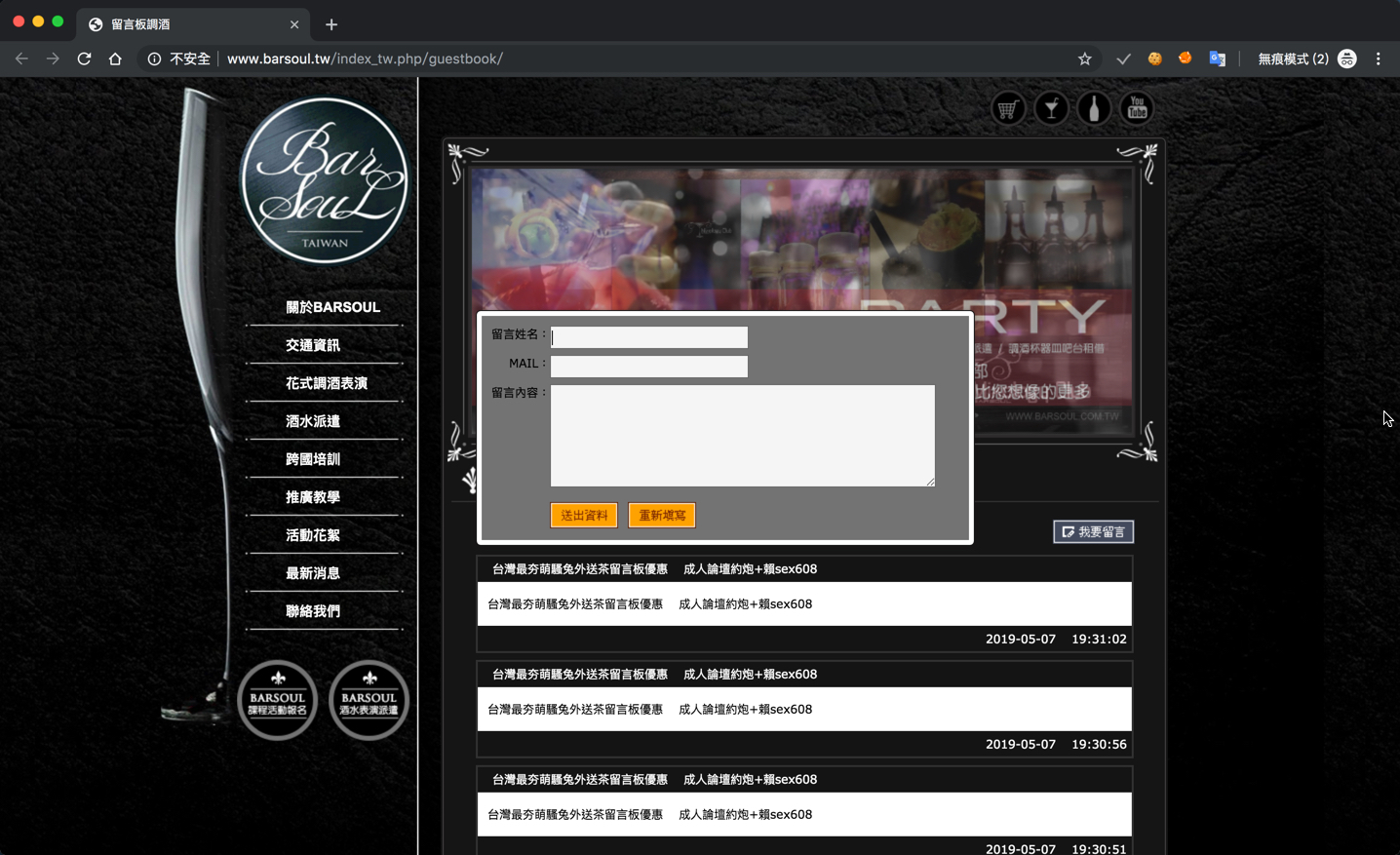Image resolution: width=1400 pixels, height=855 pixels.
Task: Bookmark this page with the star icon
Action: pos(1084,58)
